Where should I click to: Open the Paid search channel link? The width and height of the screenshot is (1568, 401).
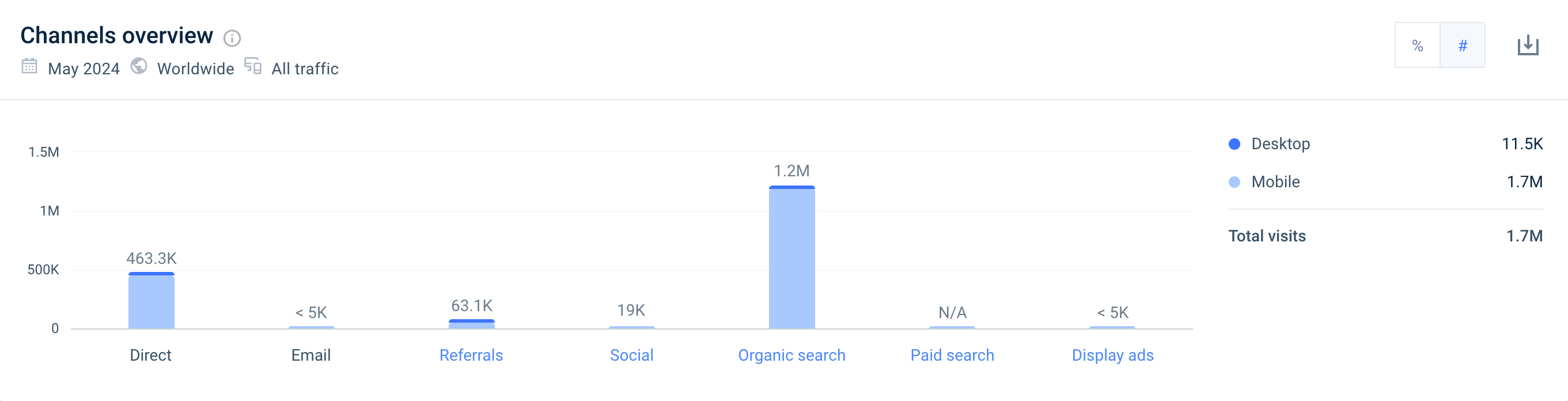[x=952, y=355]
